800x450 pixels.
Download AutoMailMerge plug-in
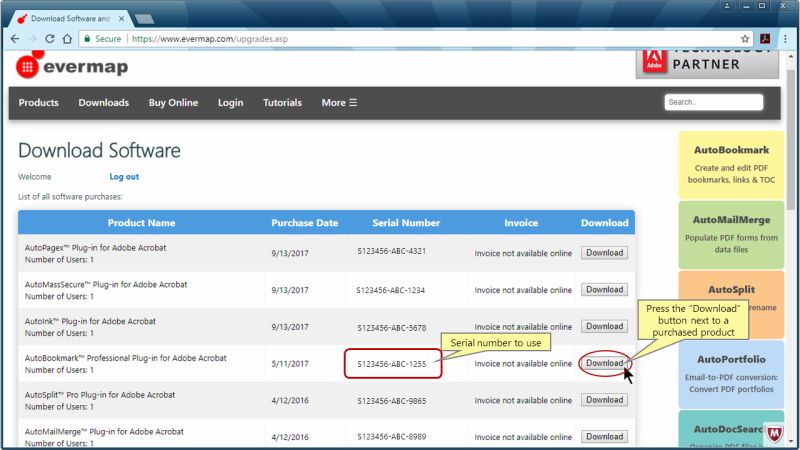605,436
